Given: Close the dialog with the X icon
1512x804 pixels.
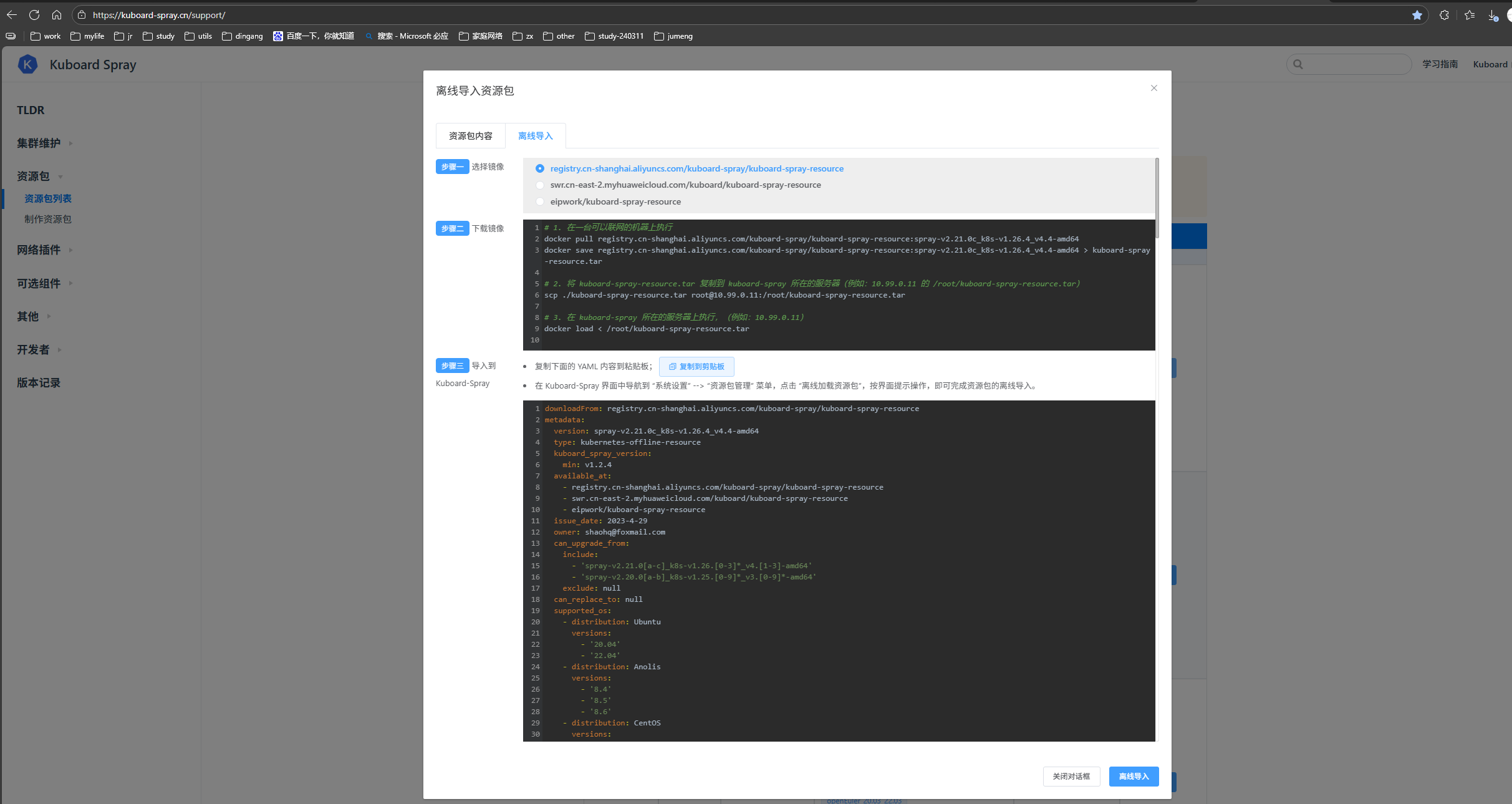Looking at the screenshot, I should click(1153, 88).
